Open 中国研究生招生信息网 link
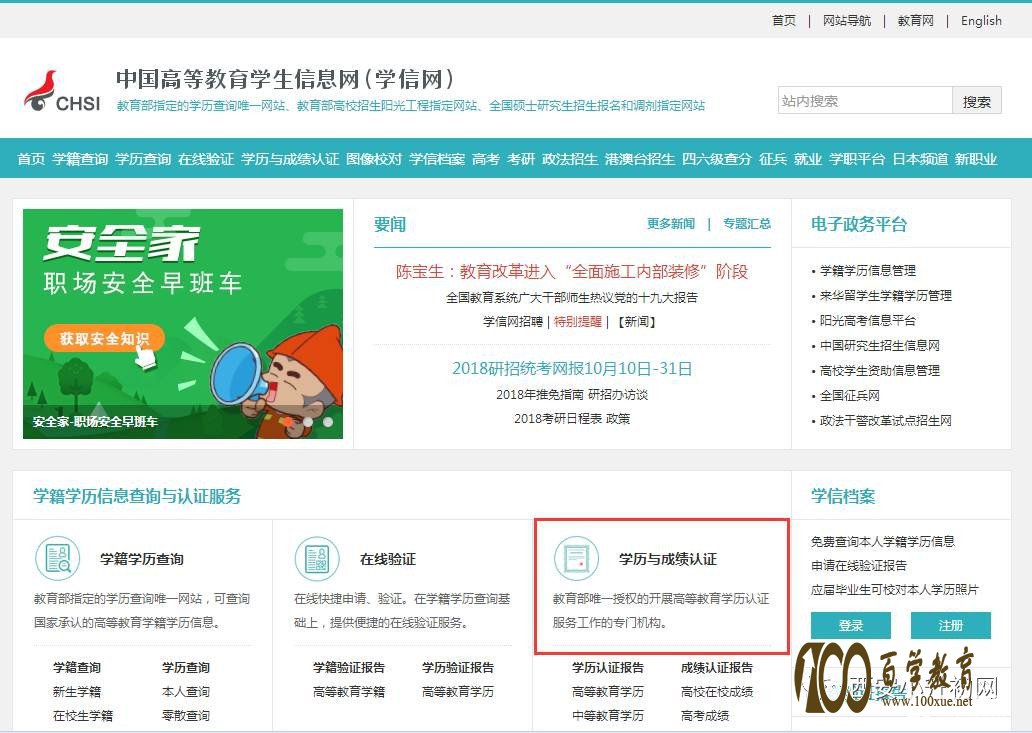The height and width of the screenshot is (733, 1032). pyautogui.click(x=880, y=345)
